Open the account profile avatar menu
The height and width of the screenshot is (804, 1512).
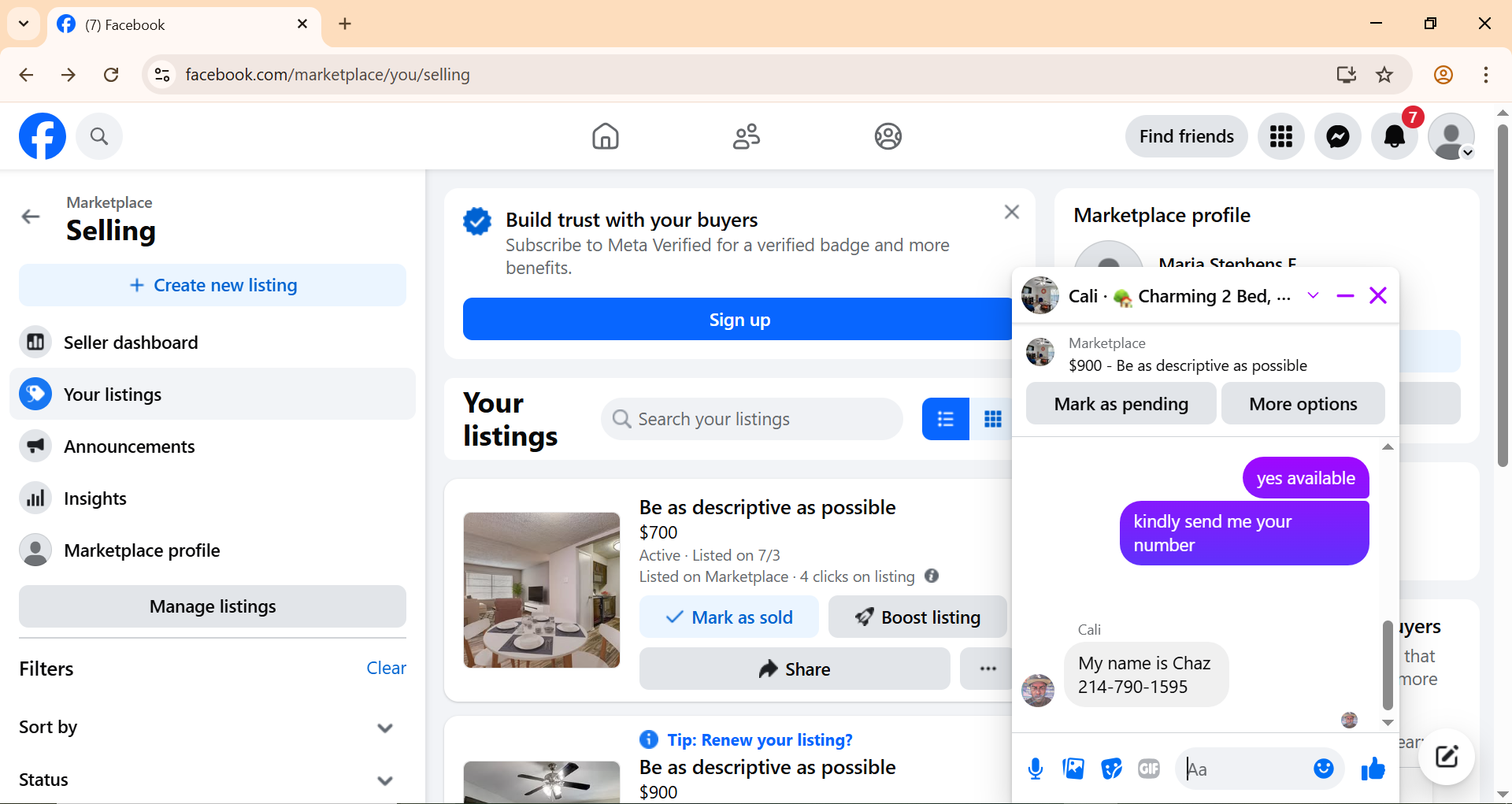1451,137
